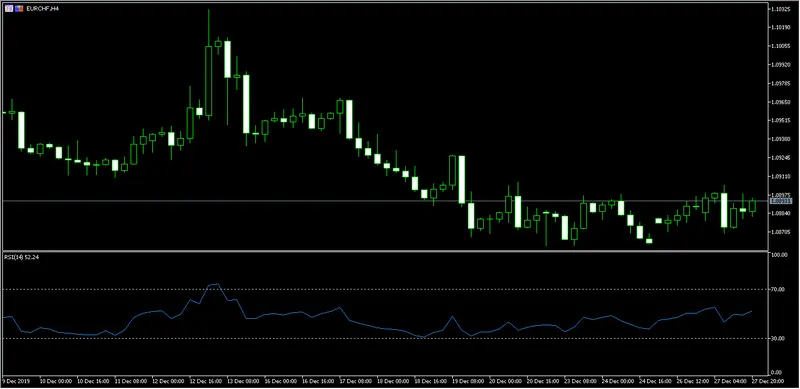The height and width of the screenshot is (389, 800).
Task: Click the 1.10325 price on the axis
Action: (x=781, y=9)
